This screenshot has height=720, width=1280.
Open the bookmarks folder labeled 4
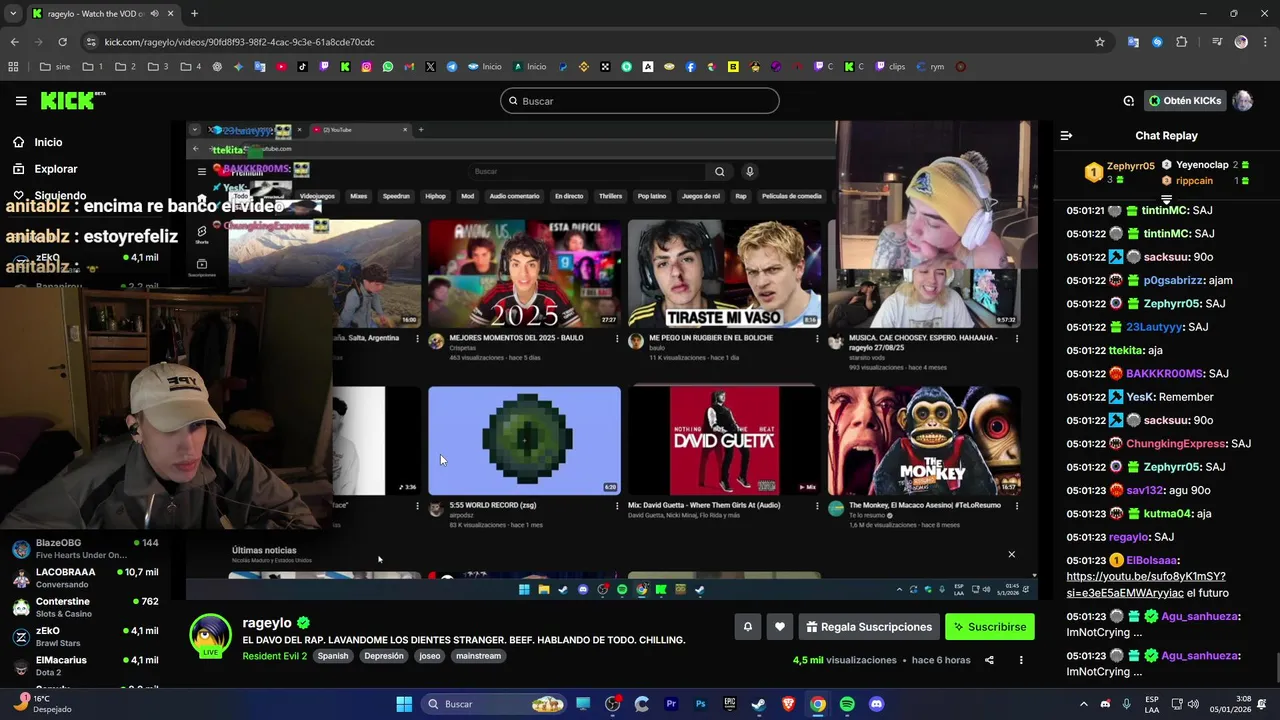191,67
